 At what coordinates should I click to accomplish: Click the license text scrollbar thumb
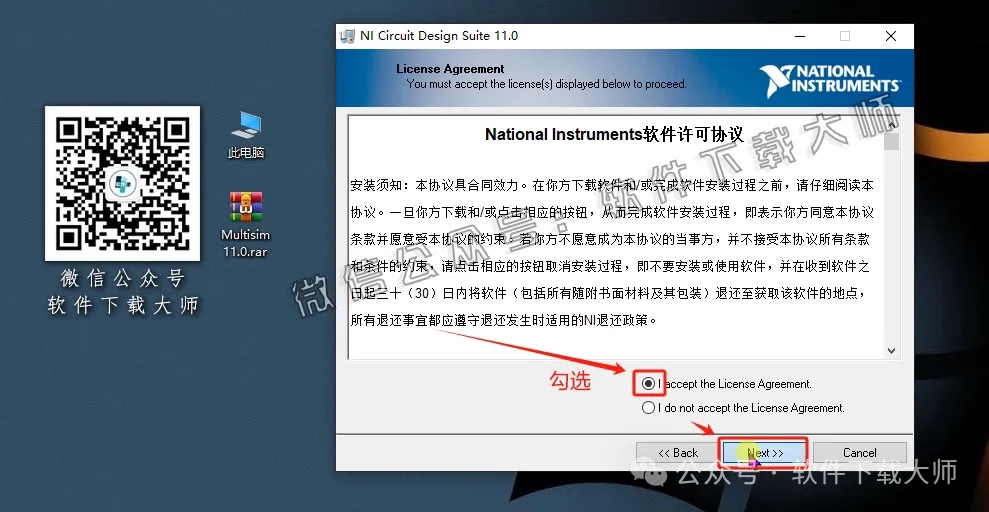coord(891,142)
